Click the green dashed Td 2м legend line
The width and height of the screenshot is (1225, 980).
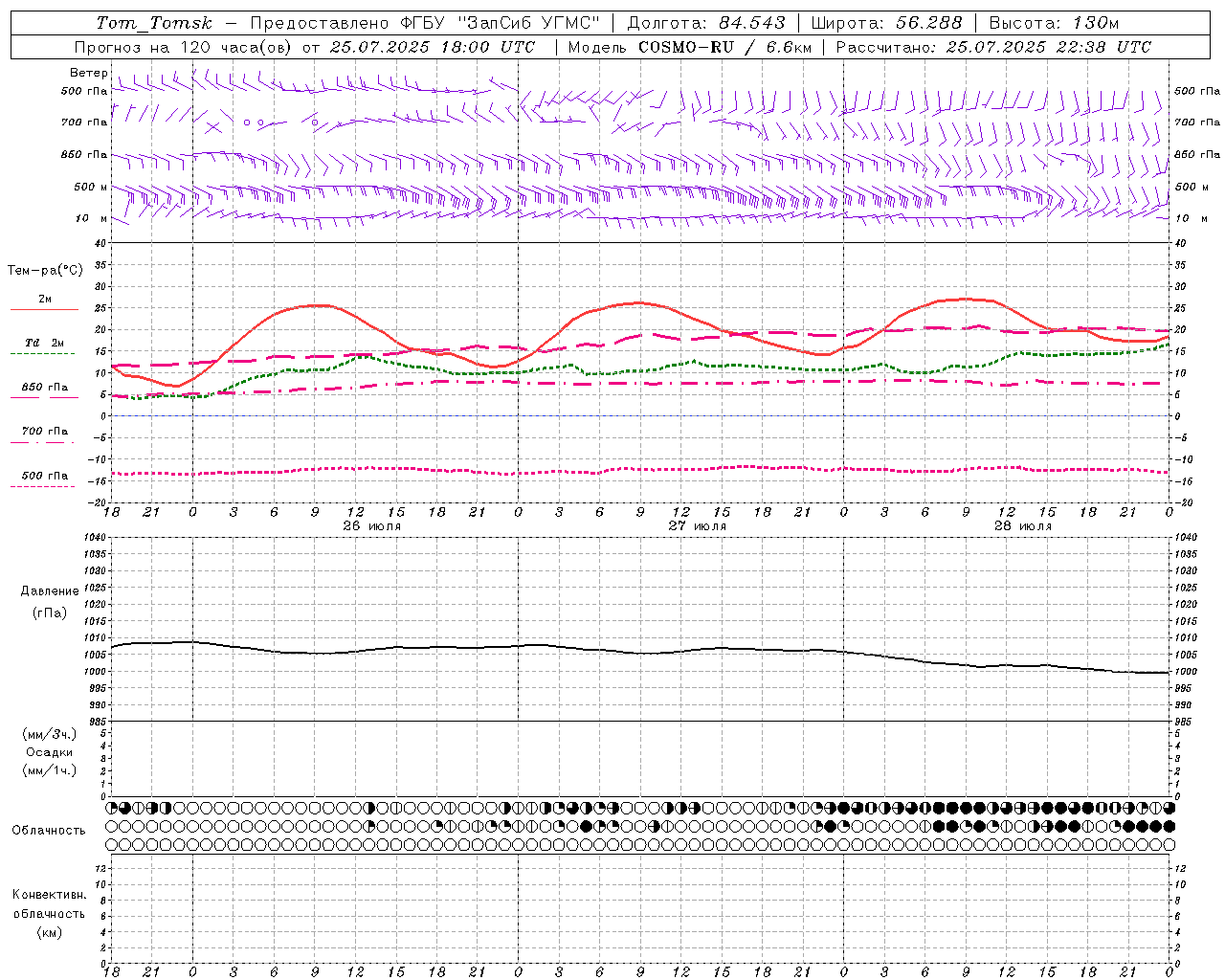click(x=42, y=354)
